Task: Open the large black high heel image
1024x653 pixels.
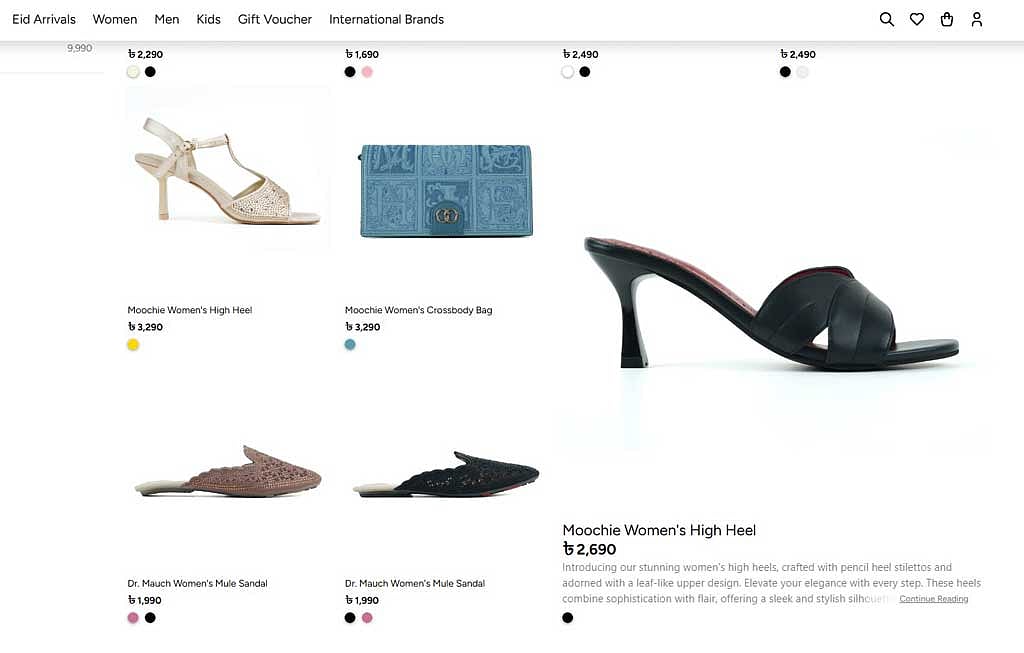Action: (772, 302)
